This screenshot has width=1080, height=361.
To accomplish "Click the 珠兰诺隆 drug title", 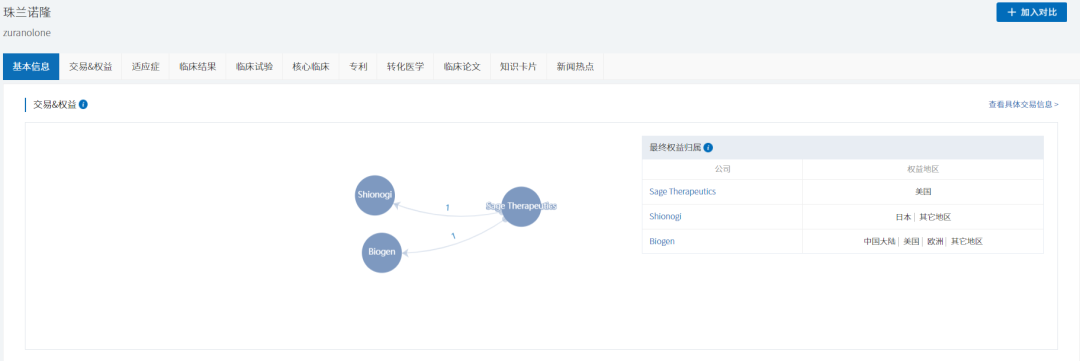I will click(27, 13).
